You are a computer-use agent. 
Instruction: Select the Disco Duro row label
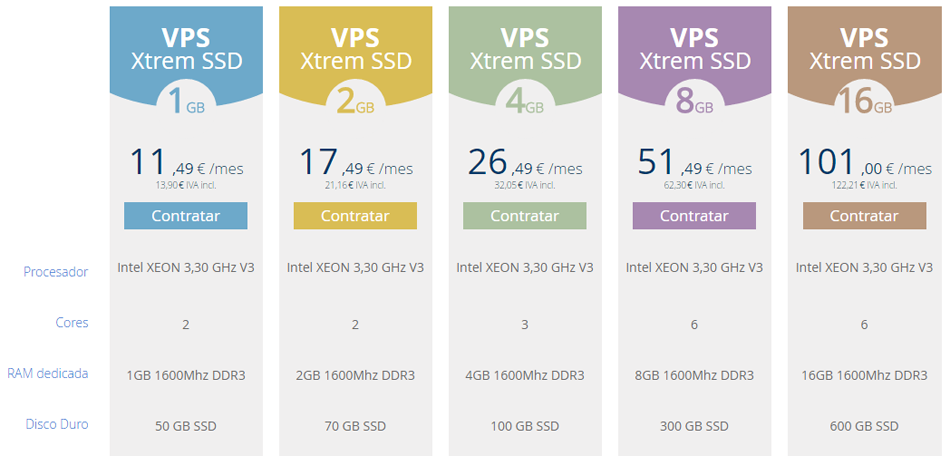pos(57,425)
